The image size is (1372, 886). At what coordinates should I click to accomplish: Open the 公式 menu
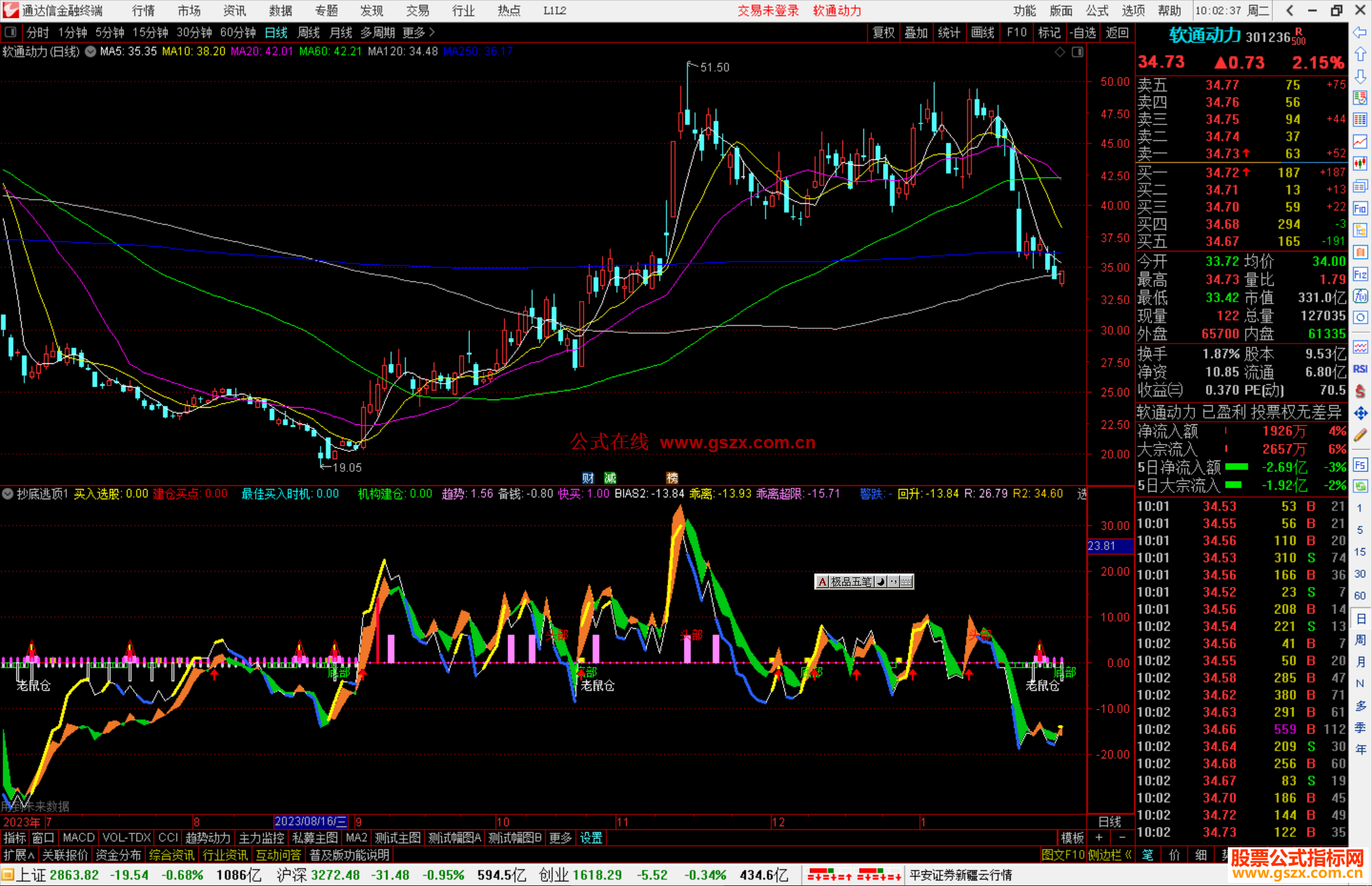pos(1096,11)
